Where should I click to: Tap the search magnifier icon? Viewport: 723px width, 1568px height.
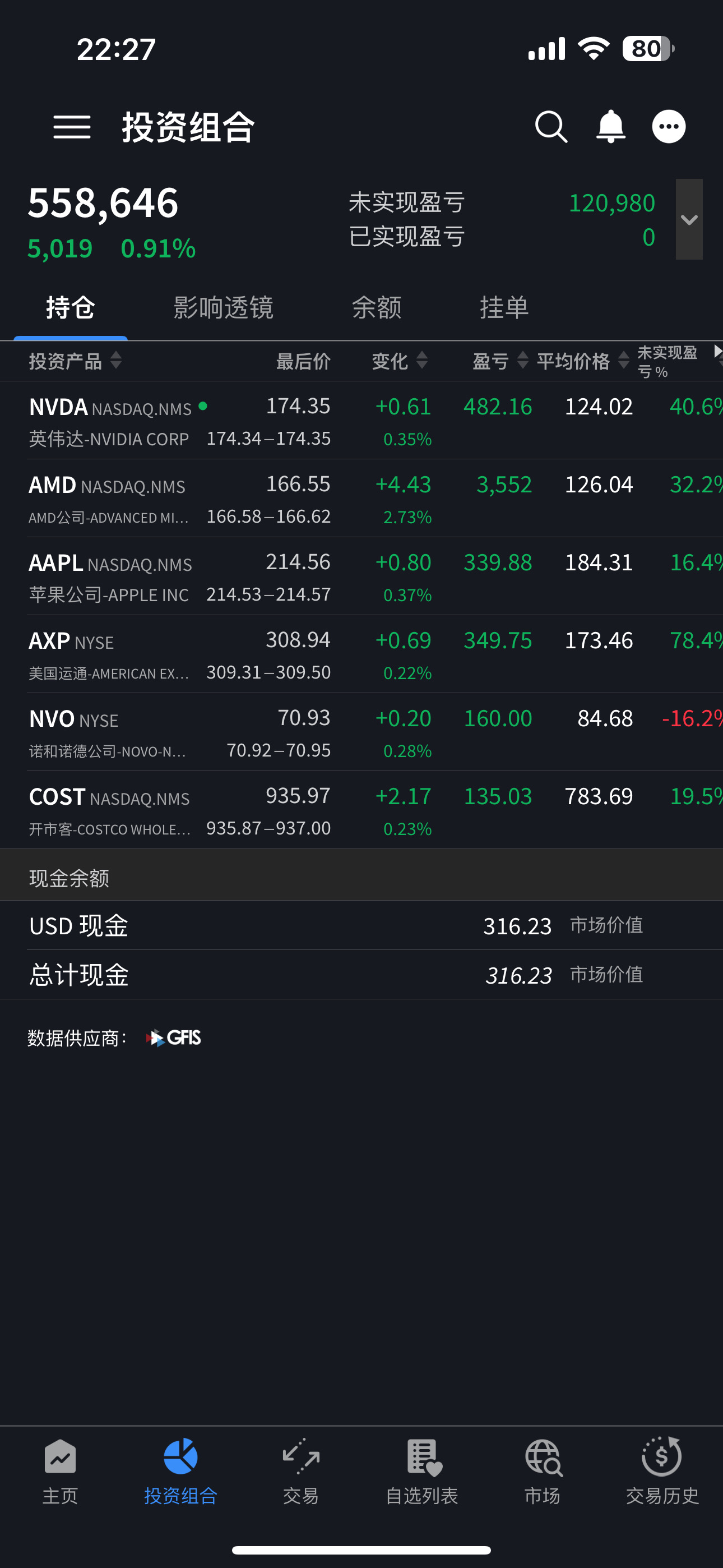pos(551,127)
